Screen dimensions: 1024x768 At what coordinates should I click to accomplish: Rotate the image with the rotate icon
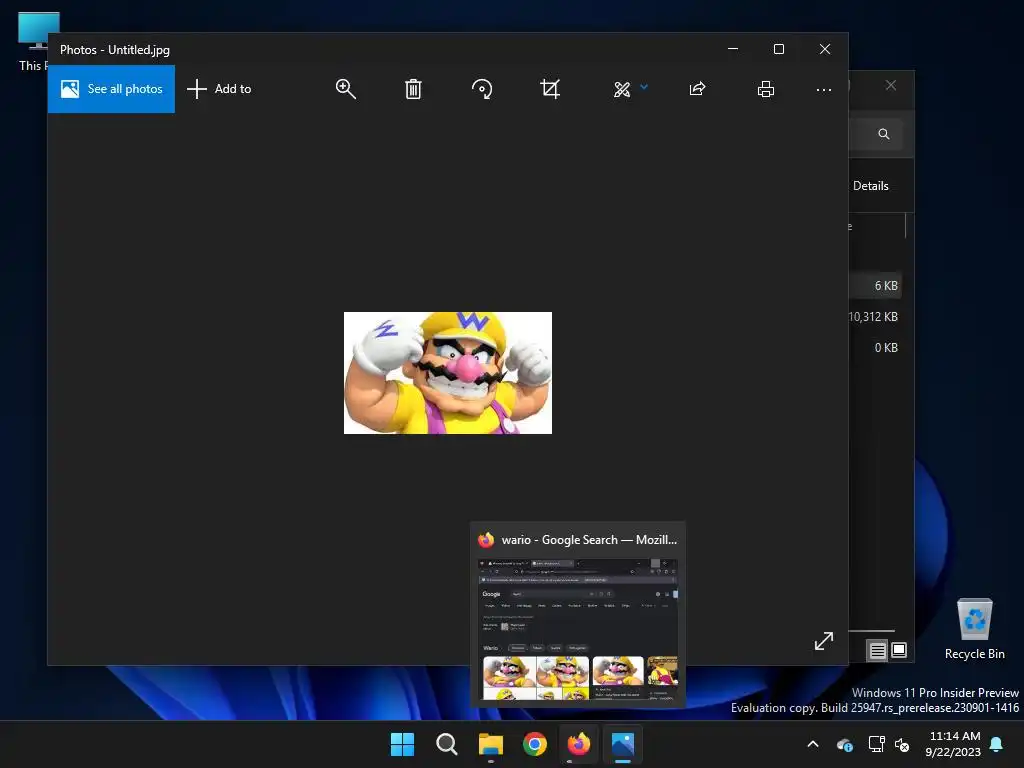tap(482, 89)
